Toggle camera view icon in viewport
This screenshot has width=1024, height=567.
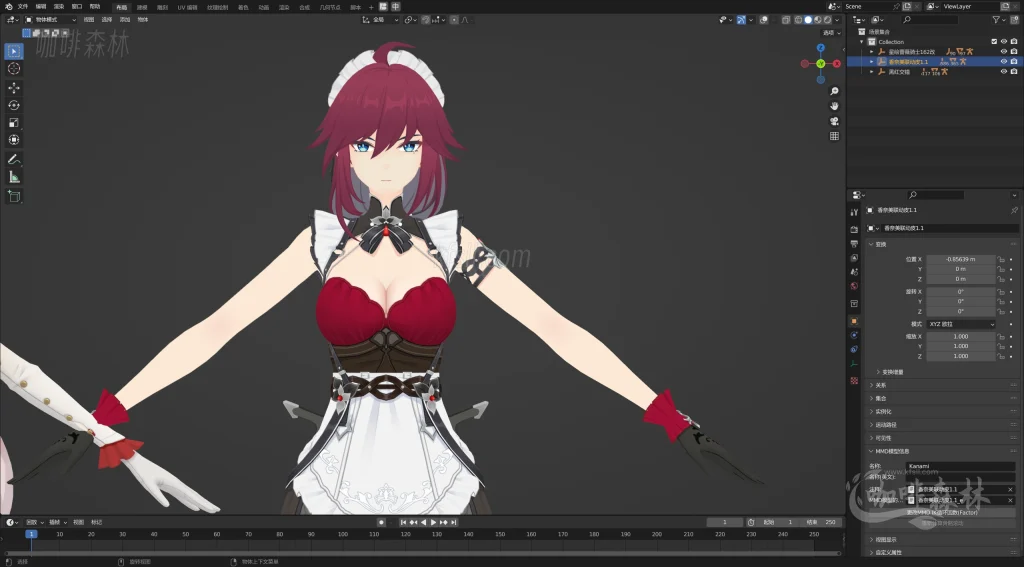[x=834, y=121]
